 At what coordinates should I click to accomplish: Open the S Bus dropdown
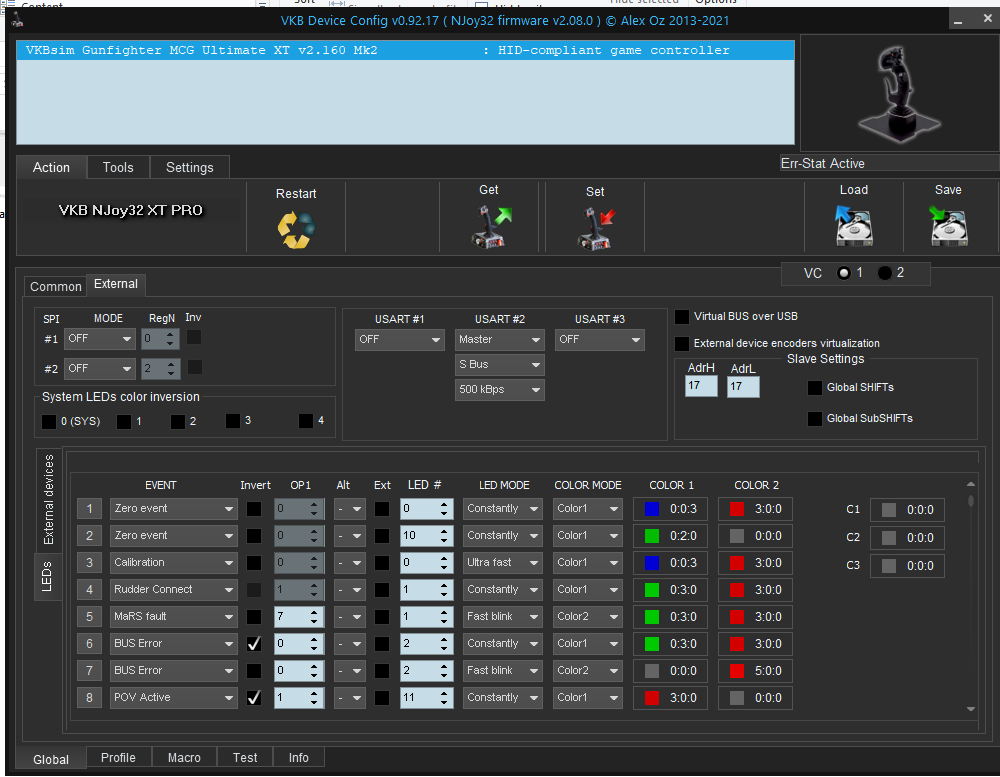click(499, 364)
